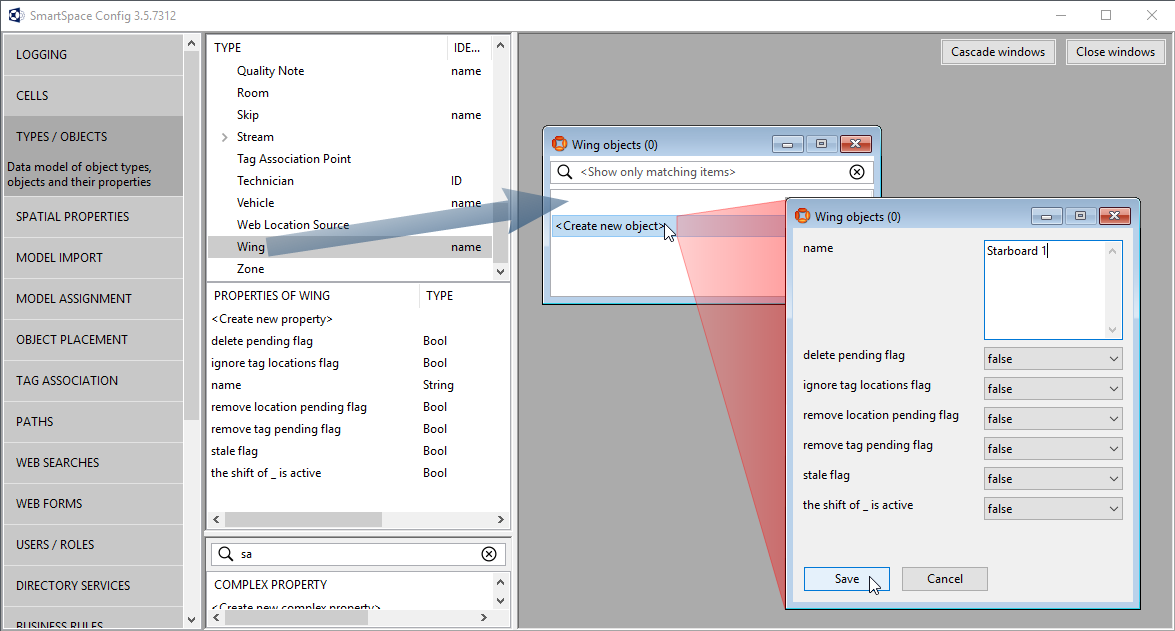Close the front Wing objects dialog

(x=1114, y=217)
